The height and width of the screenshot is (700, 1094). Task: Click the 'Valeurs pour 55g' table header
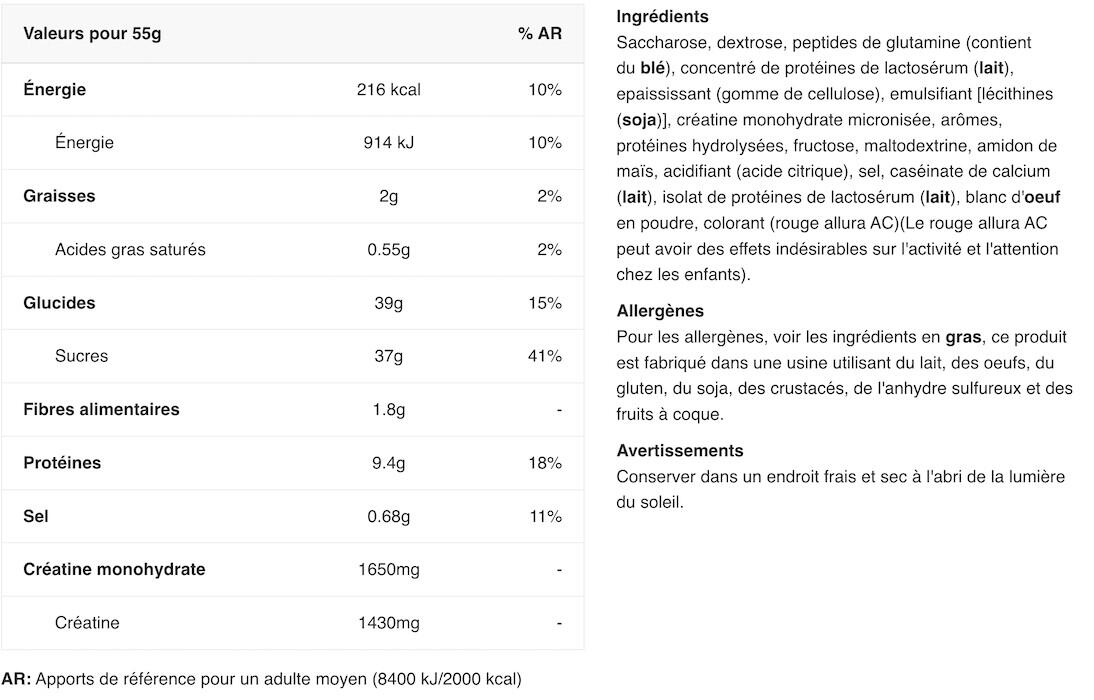pos(92,33)
